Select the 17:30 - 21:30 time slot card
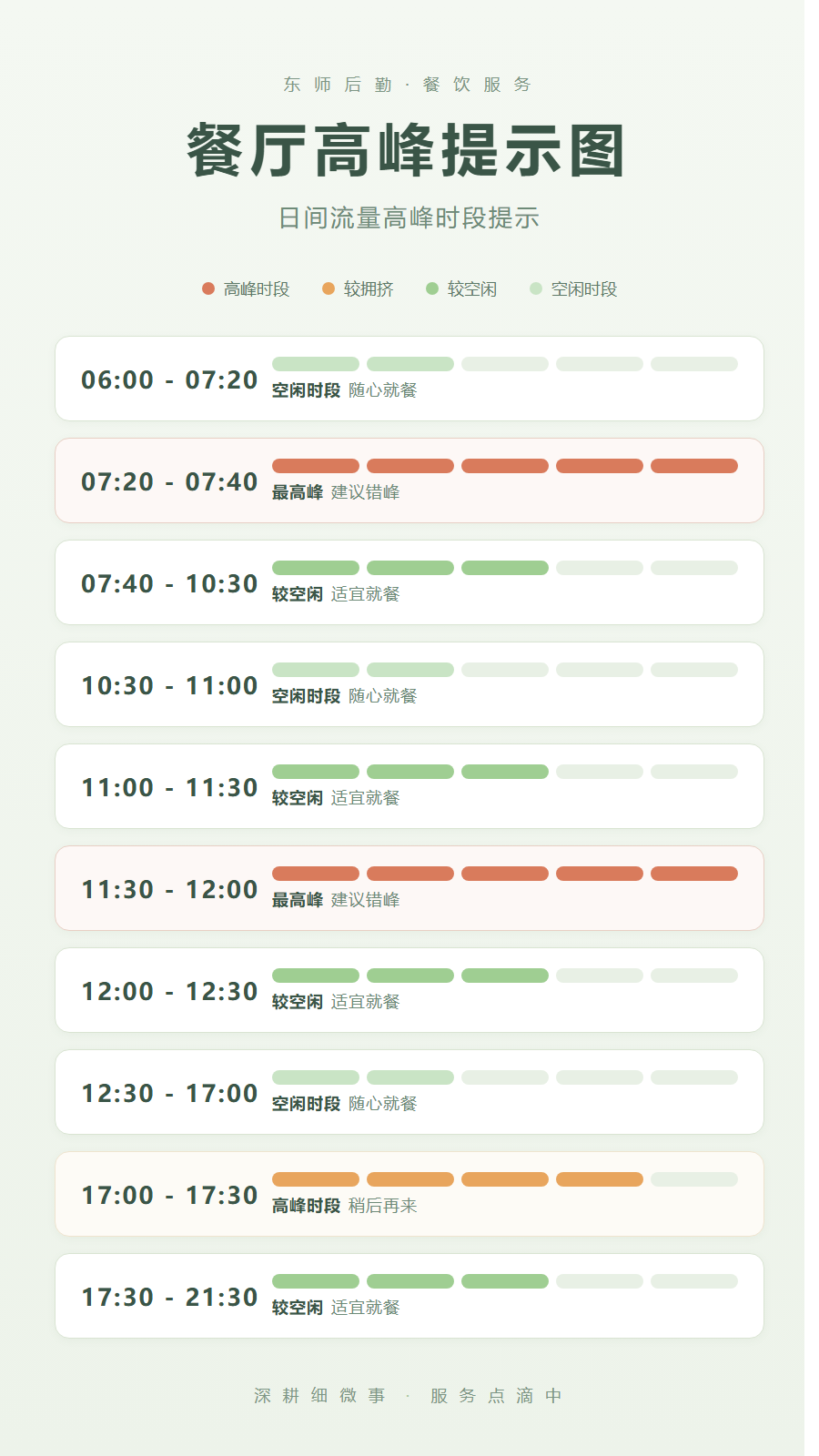Screen dimensions: 819x1456 (x=409, y=1296)
